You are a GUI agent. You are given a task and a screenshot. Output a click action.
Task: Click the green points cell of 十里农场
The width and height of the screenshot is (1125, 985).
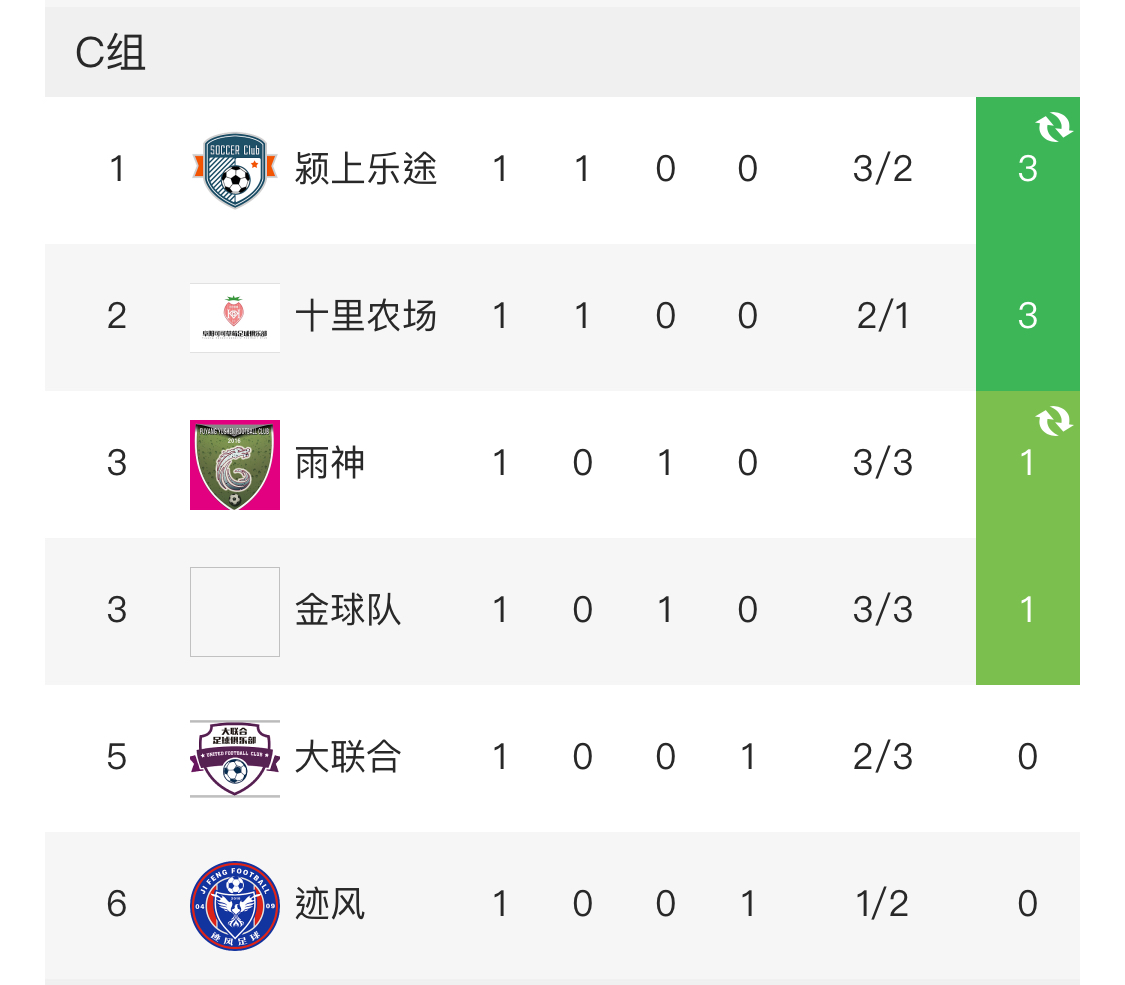point(1027,317)
